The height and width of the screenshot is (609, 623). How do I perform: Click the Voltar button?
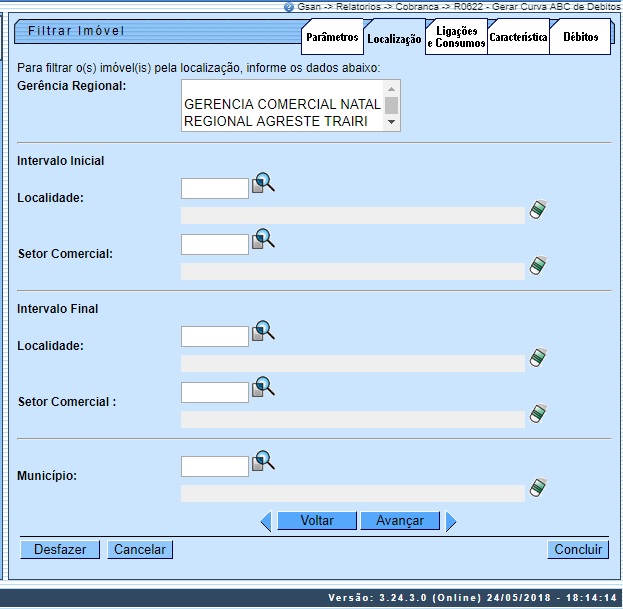pos(317,520)
